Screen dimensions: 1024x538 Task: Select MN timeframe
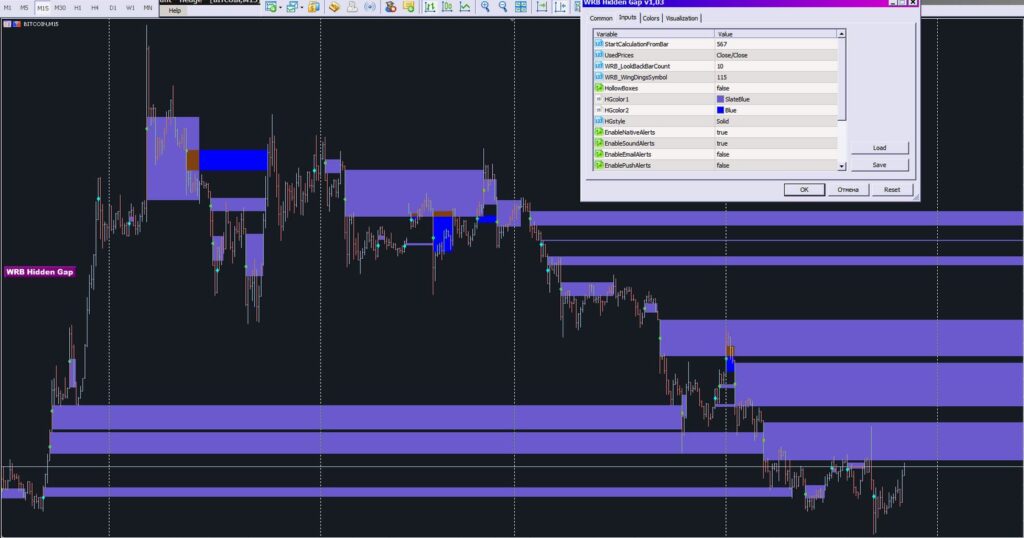pyautogui.click(x=148, y=8)
